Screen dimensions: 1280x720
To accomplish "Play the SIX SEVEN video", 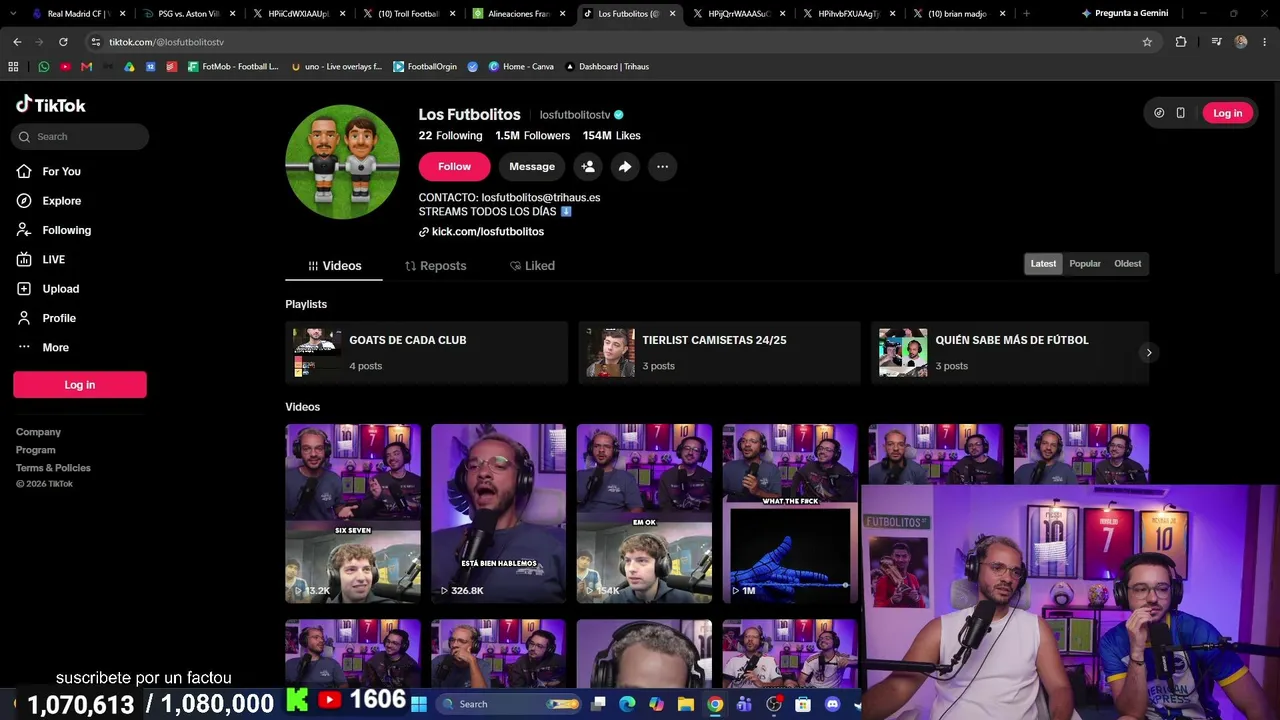I will [353, 514].
